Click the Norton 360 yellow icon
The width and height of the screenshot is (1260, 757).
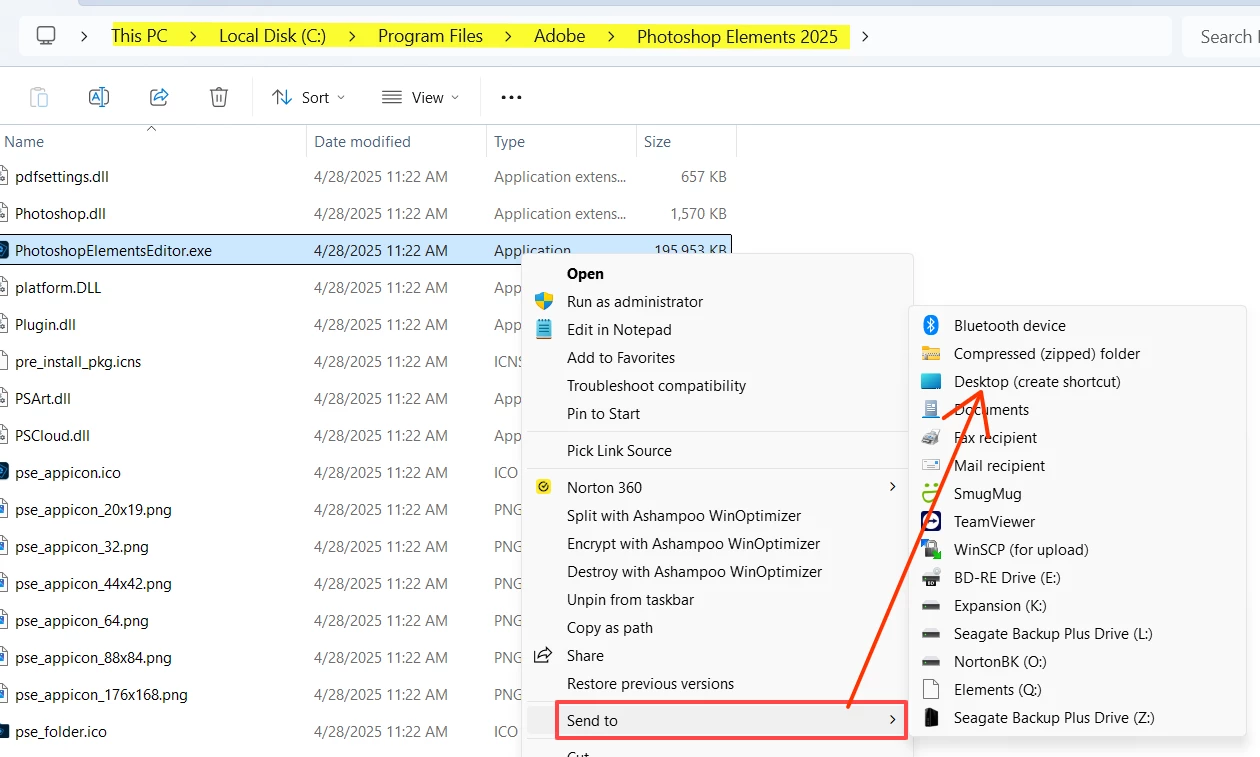coord(544,487)
